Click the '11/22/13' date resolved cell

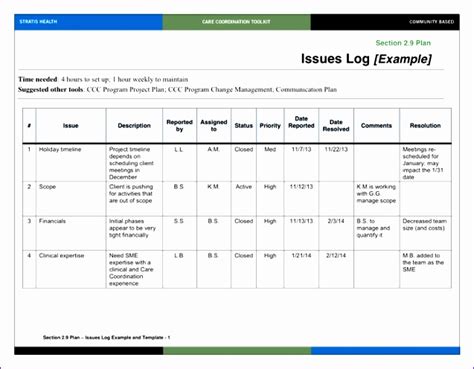click(336, 163)
